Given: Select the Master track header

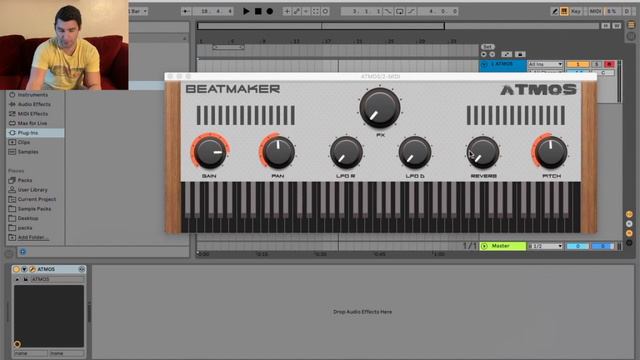Looking at the screenshot, I should click(x=503, y=246).
